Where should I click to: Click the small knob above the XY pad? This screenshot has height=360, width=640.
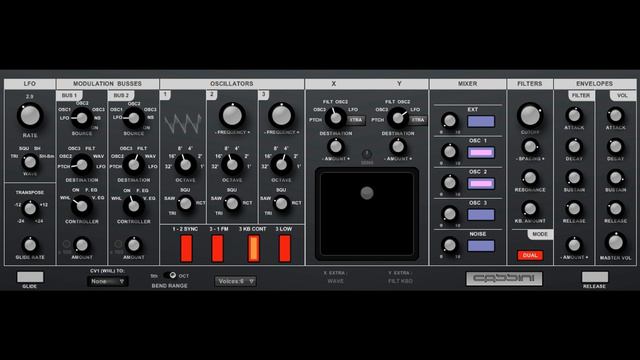[367, 154]
